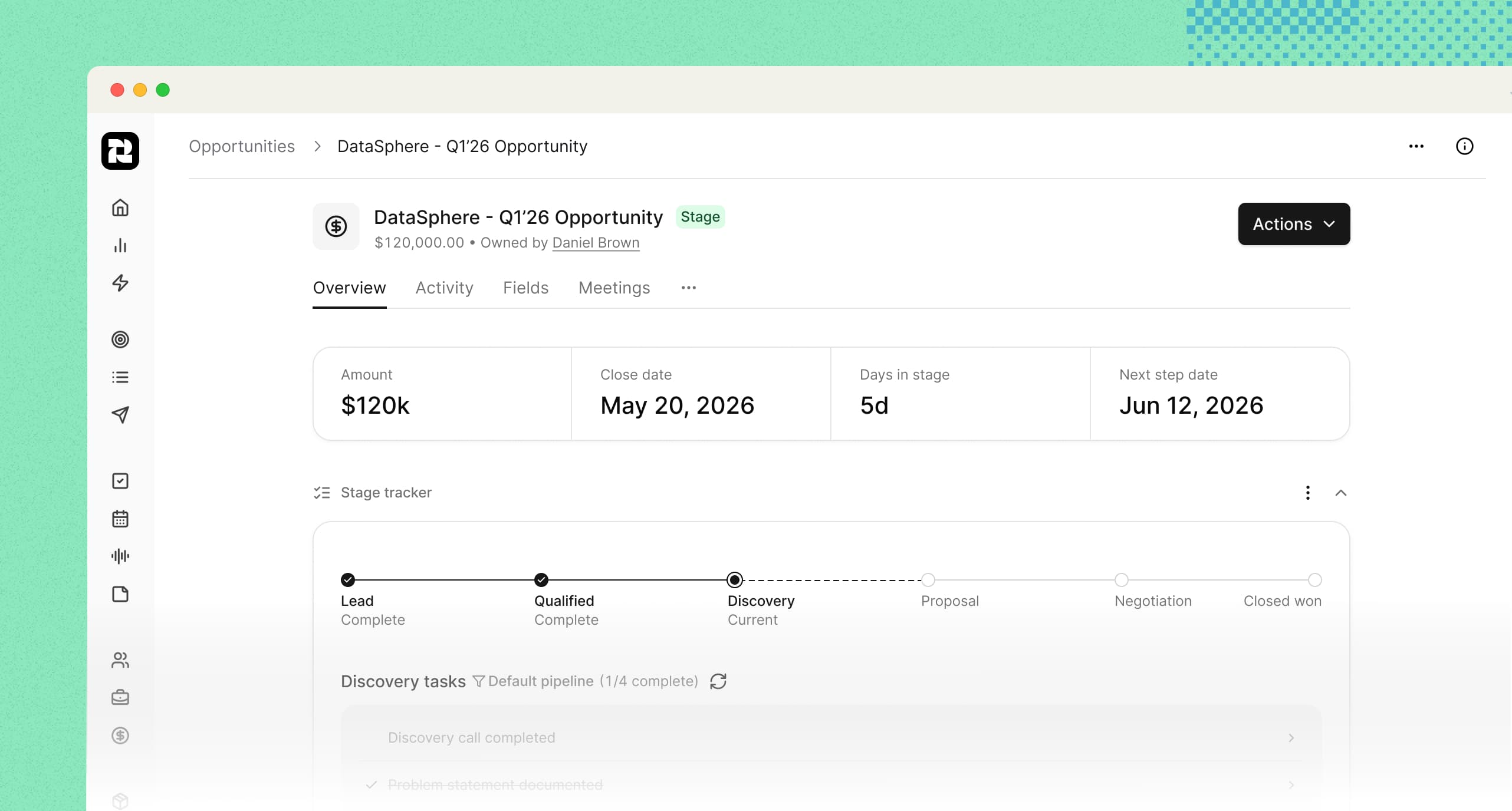Open the bulleted list icon in sidebar

point(120,377)
